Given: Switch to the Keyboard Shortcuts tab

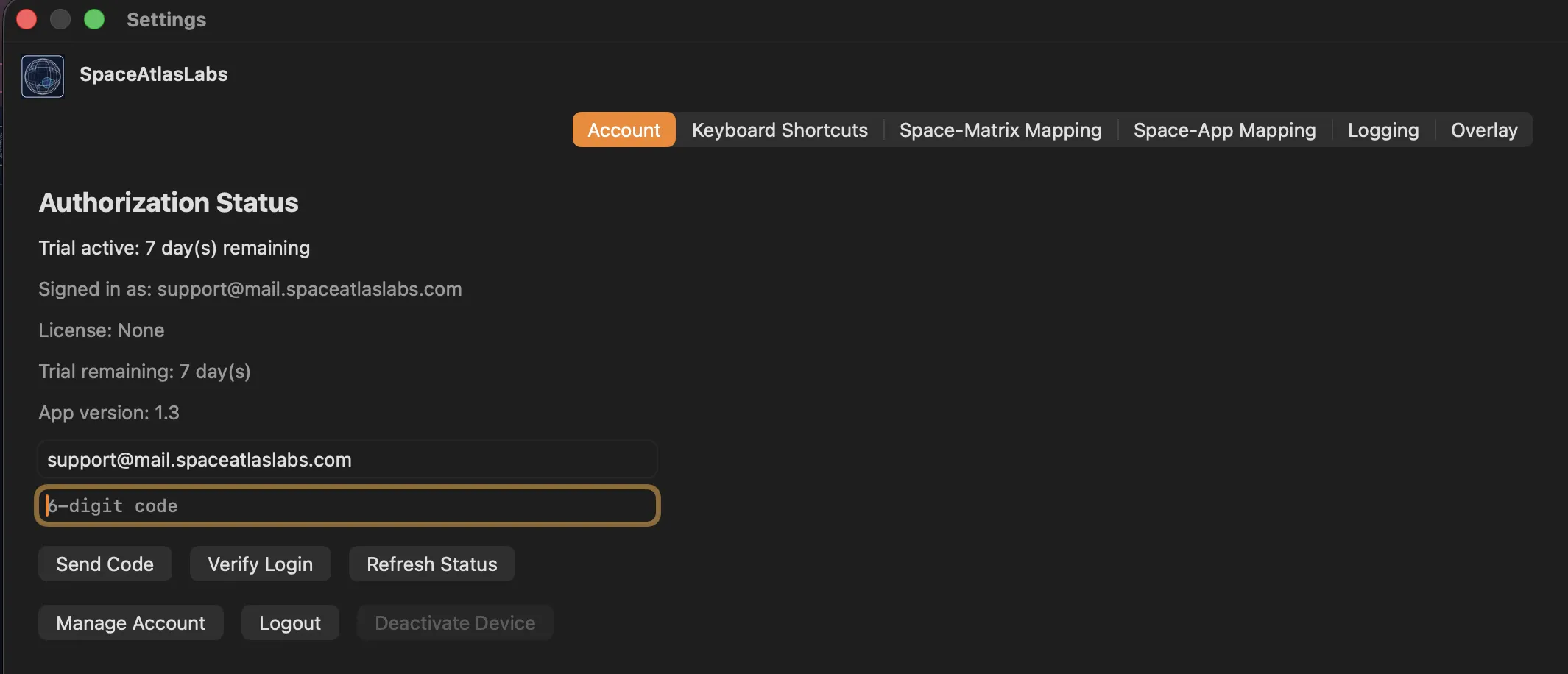Looking at the screenshot, I should pyautogui.click(x=780, y=130).
